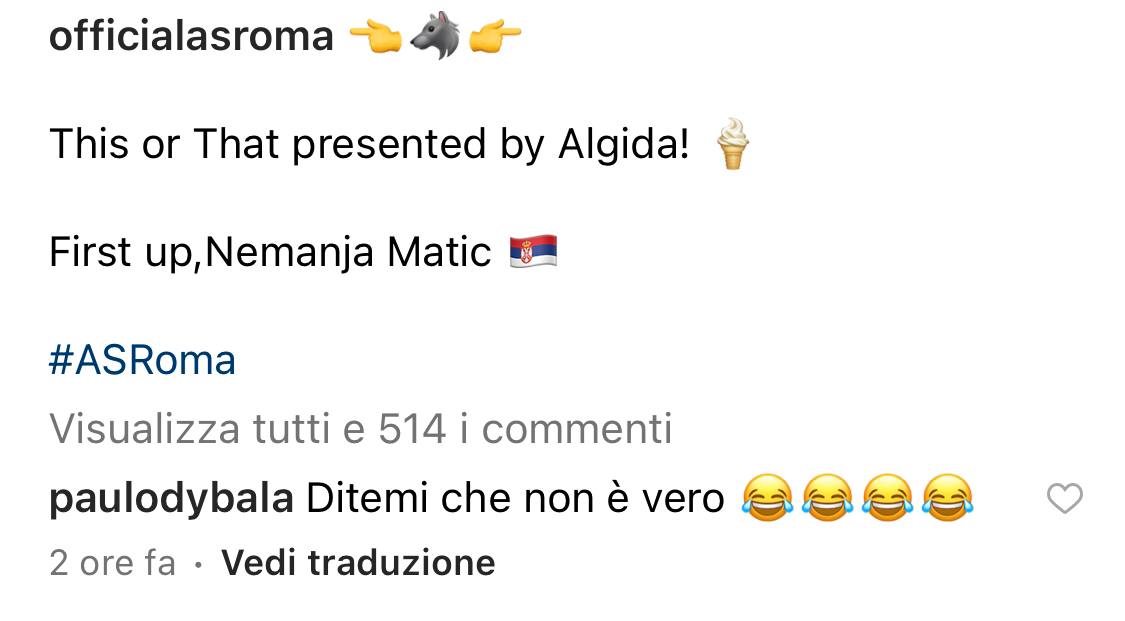
Task: Tap Vedi traduzione to translate the comment
Action: click(358, 563)
